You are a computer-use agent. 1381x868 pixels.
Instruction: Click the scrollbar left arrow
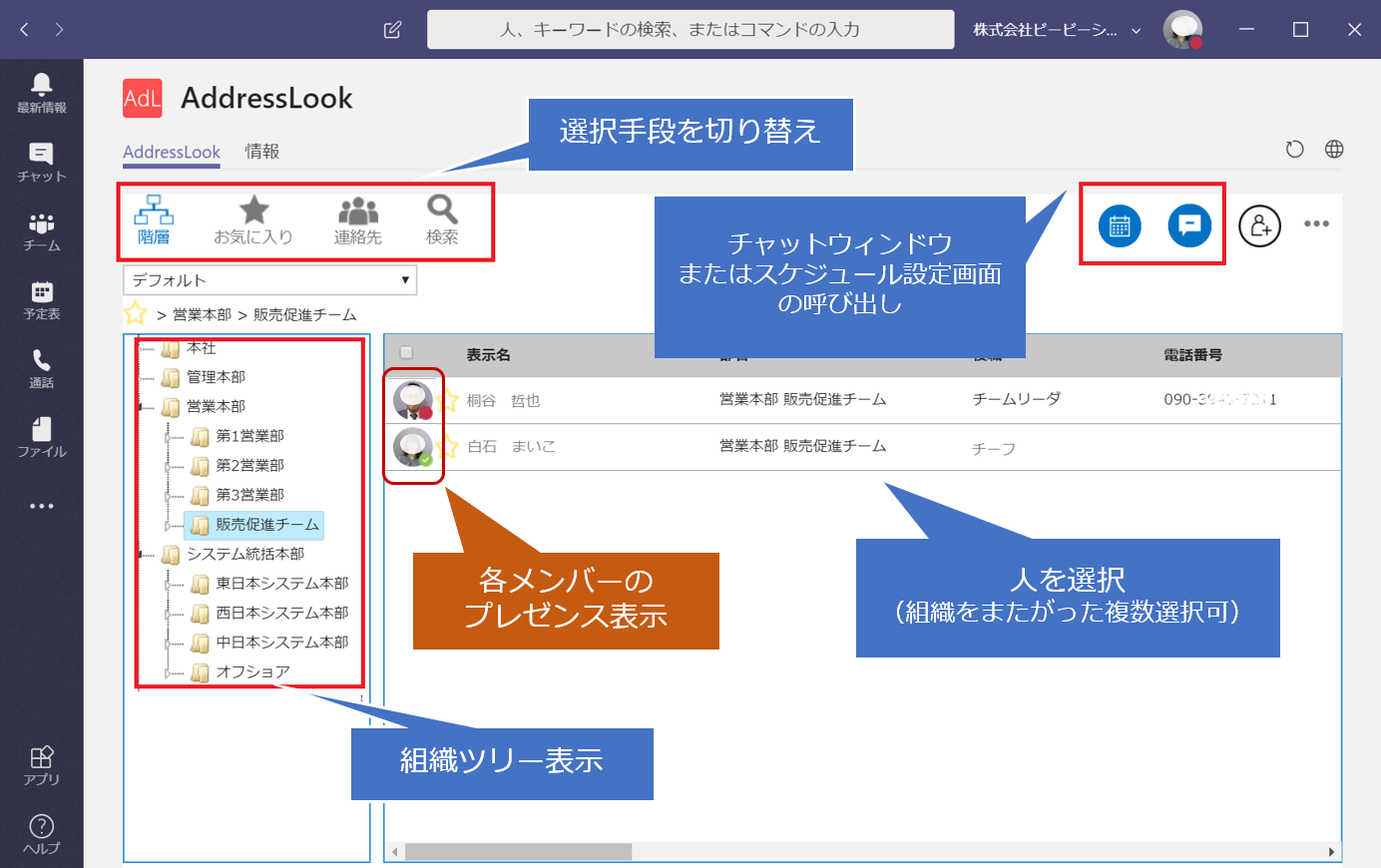395,852
